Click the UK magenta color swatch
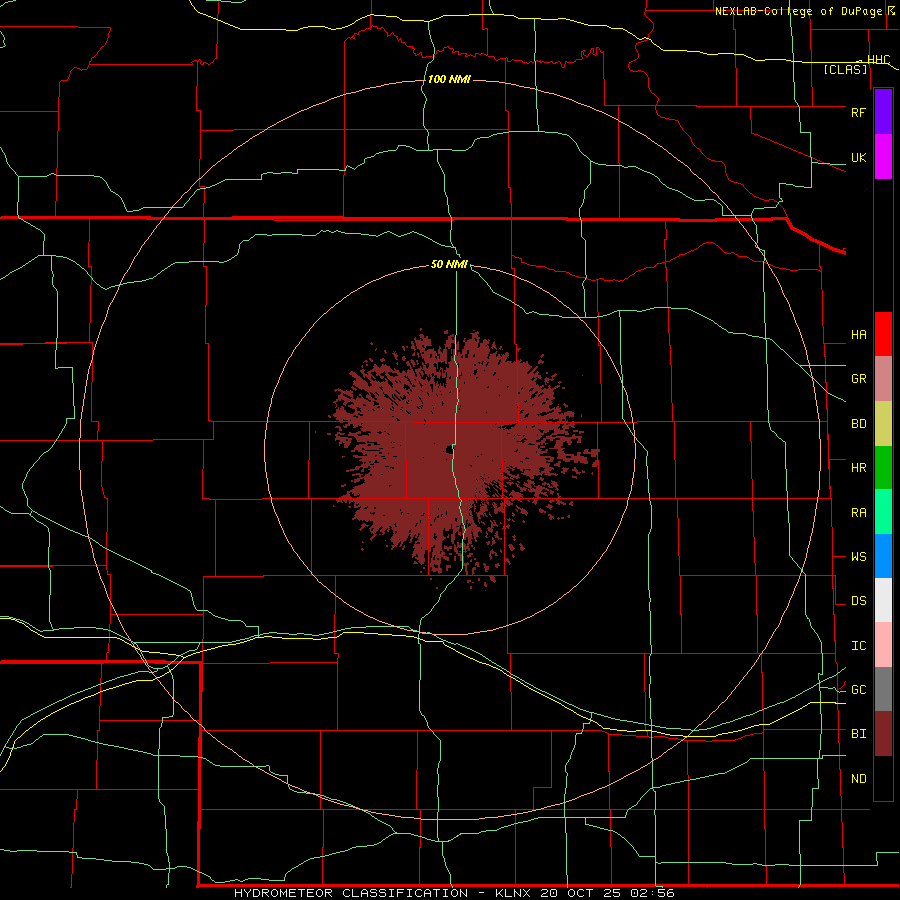The image size is (900, 900). [x=883, y=157]
